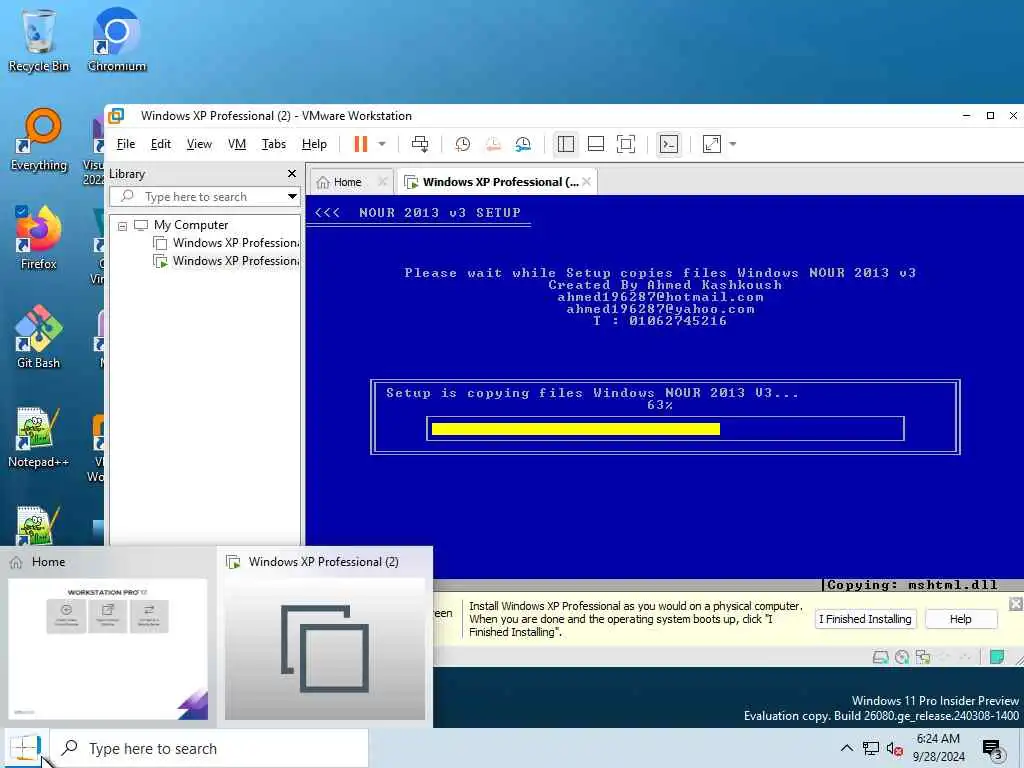The width and height of the screenshot is (1024, 768).
Task: Revert VM to its previous snapshot
Action: 493,144
